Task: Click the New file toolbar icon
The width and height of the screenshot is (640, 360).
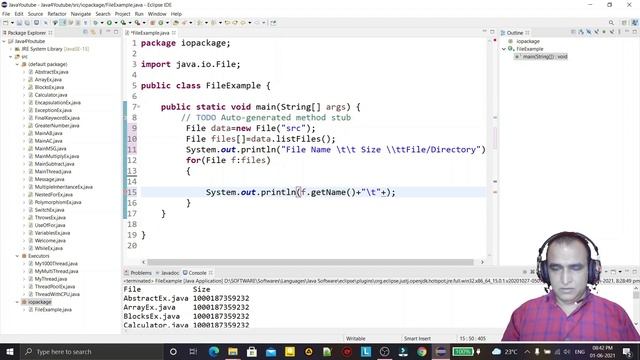Action: pos(6,23)
